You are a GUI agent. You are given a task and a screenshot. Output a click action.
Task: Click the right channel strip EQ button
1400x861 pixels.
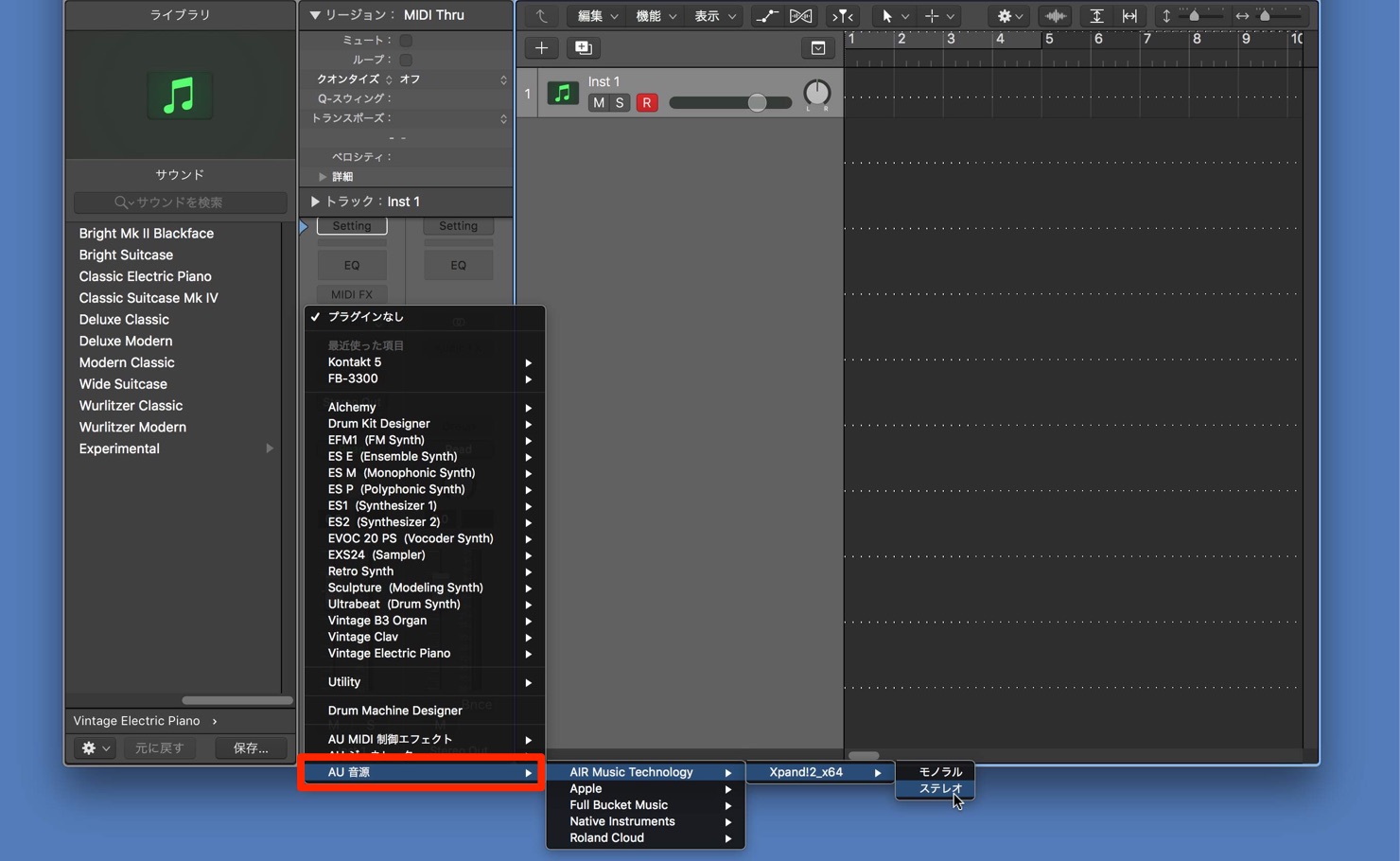(458, 266)
